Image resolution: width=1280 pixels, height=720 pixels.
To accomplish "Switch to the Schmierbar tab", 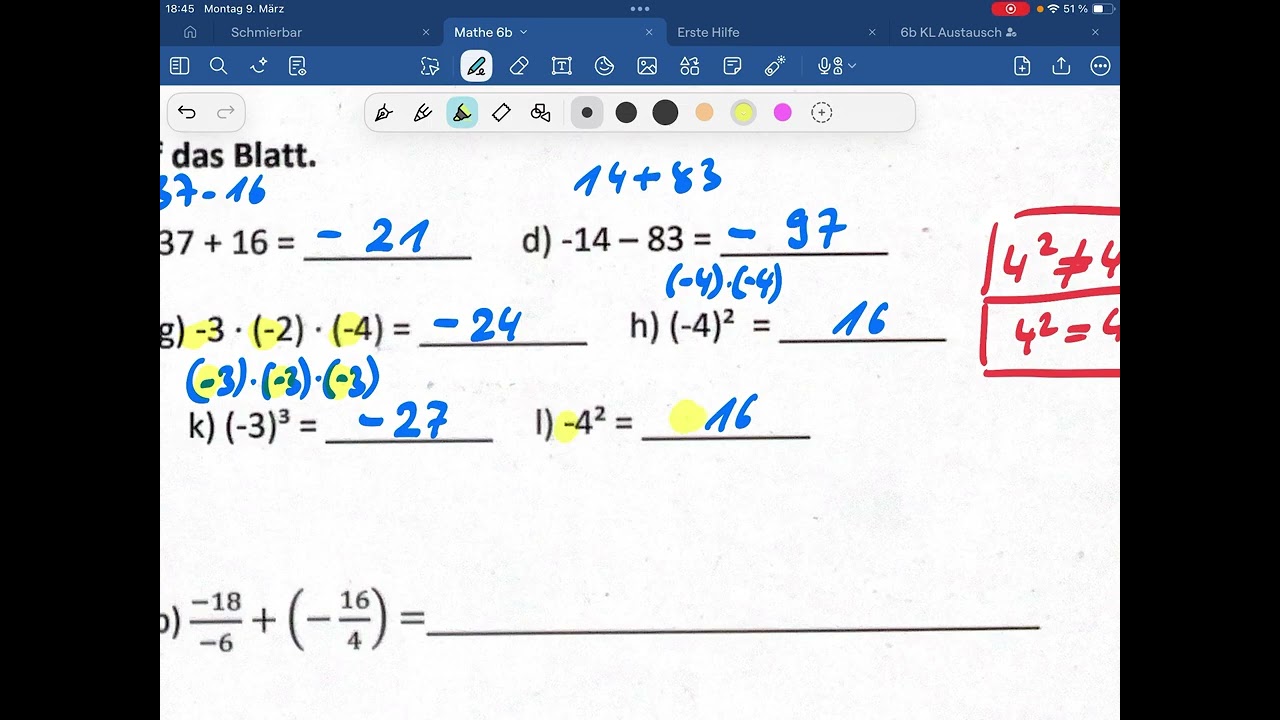I will 266,32.
